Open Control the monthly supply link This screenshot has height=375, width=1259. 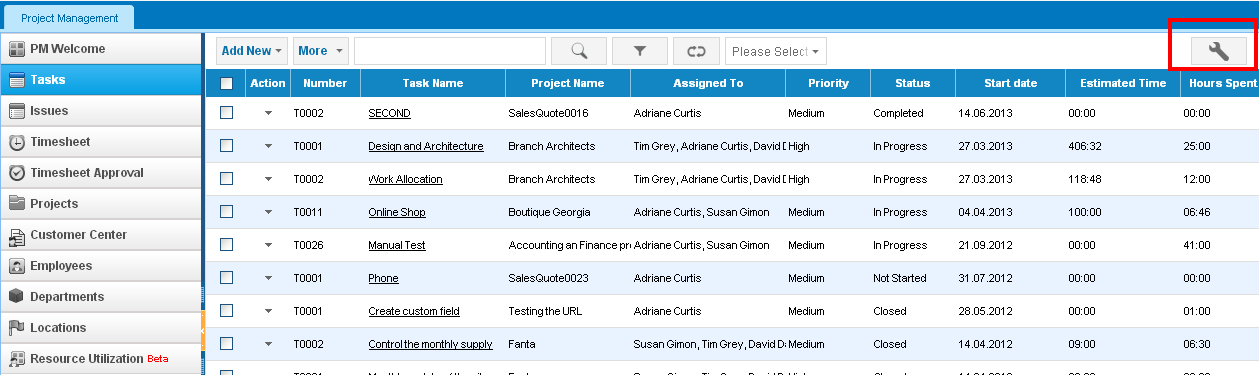coord(430,345)
